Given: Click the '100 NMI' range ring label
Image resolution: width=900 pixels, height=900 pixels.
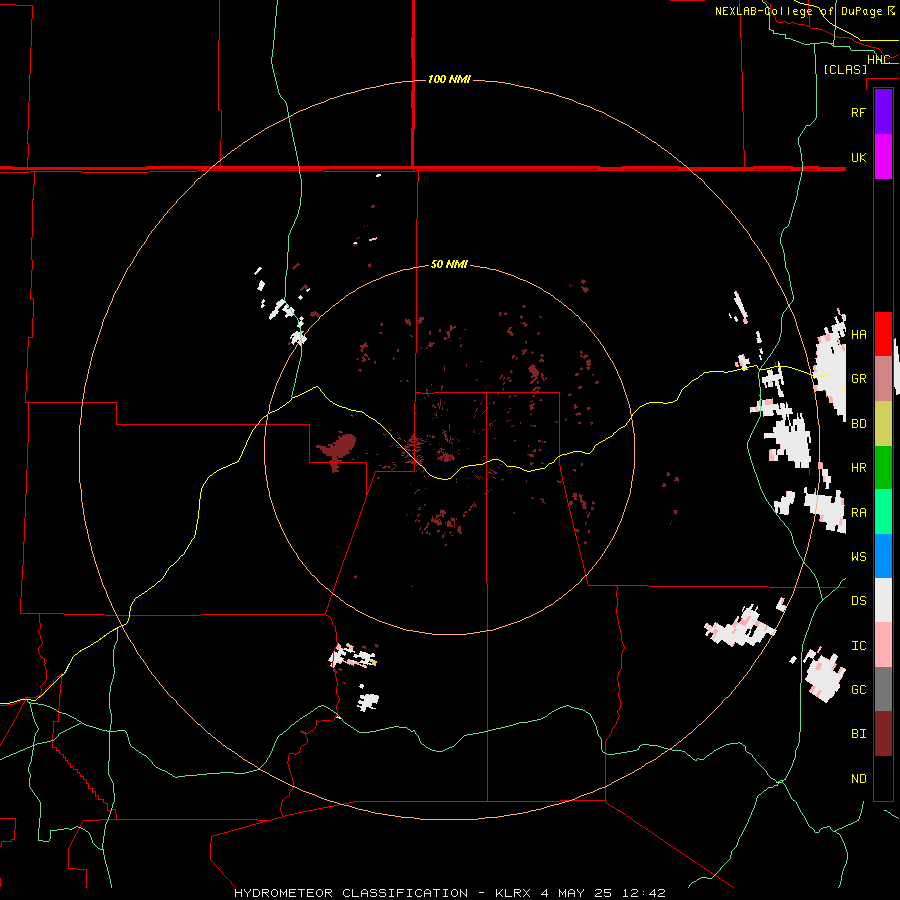Looking at the screenshot, I should point(449,79).
